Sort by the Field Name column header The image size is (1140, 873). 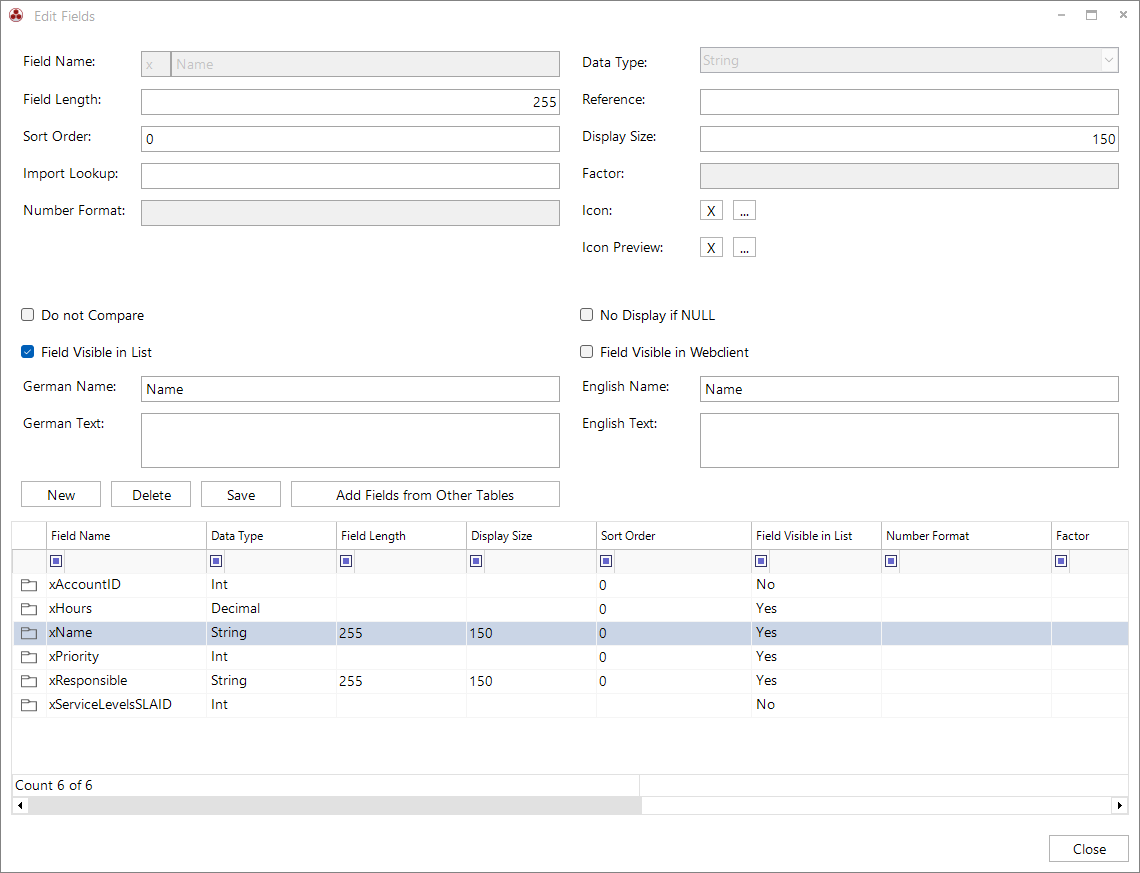click(127, 536)
